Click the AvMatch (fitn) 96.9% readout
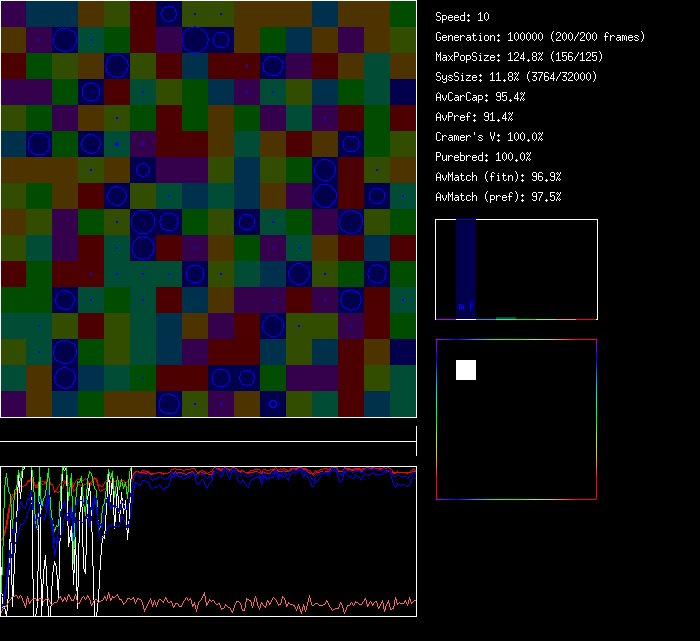 coord(498,177)
